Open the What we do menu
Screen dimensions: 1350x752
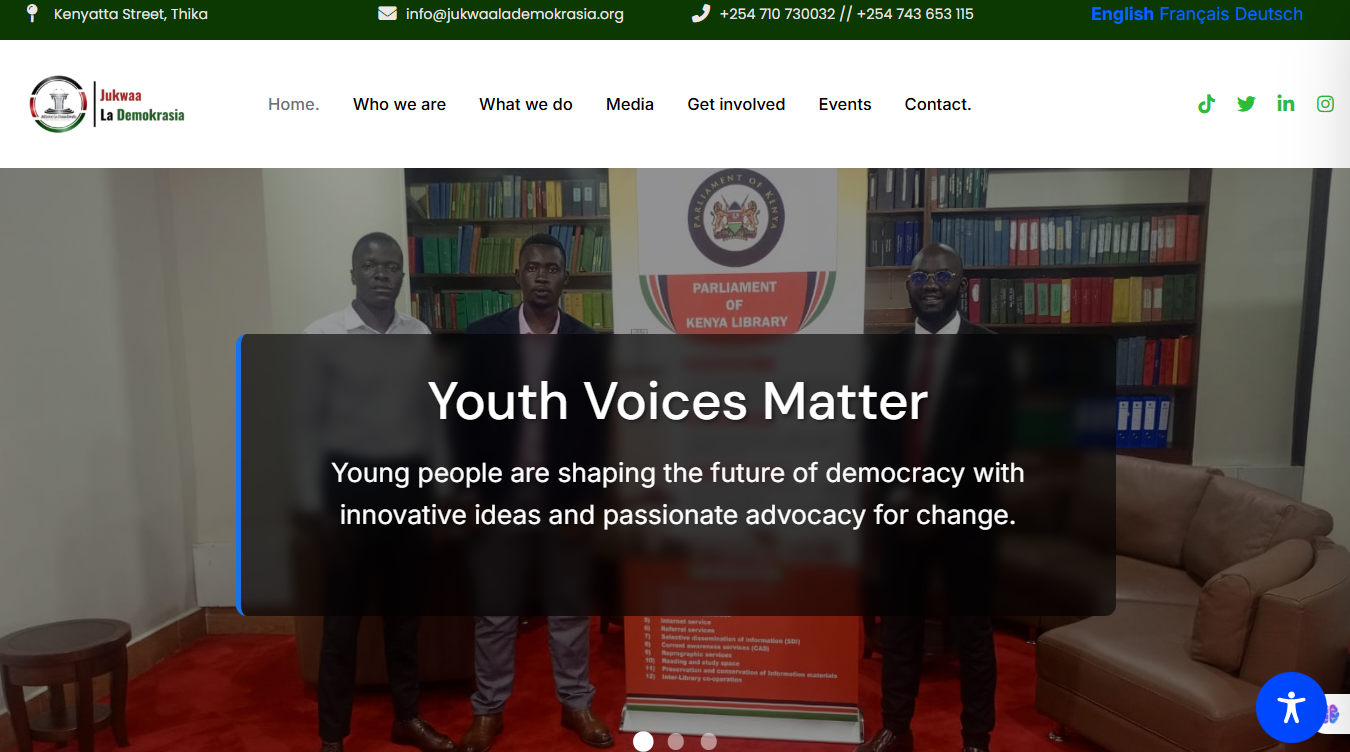click(526, 104)
